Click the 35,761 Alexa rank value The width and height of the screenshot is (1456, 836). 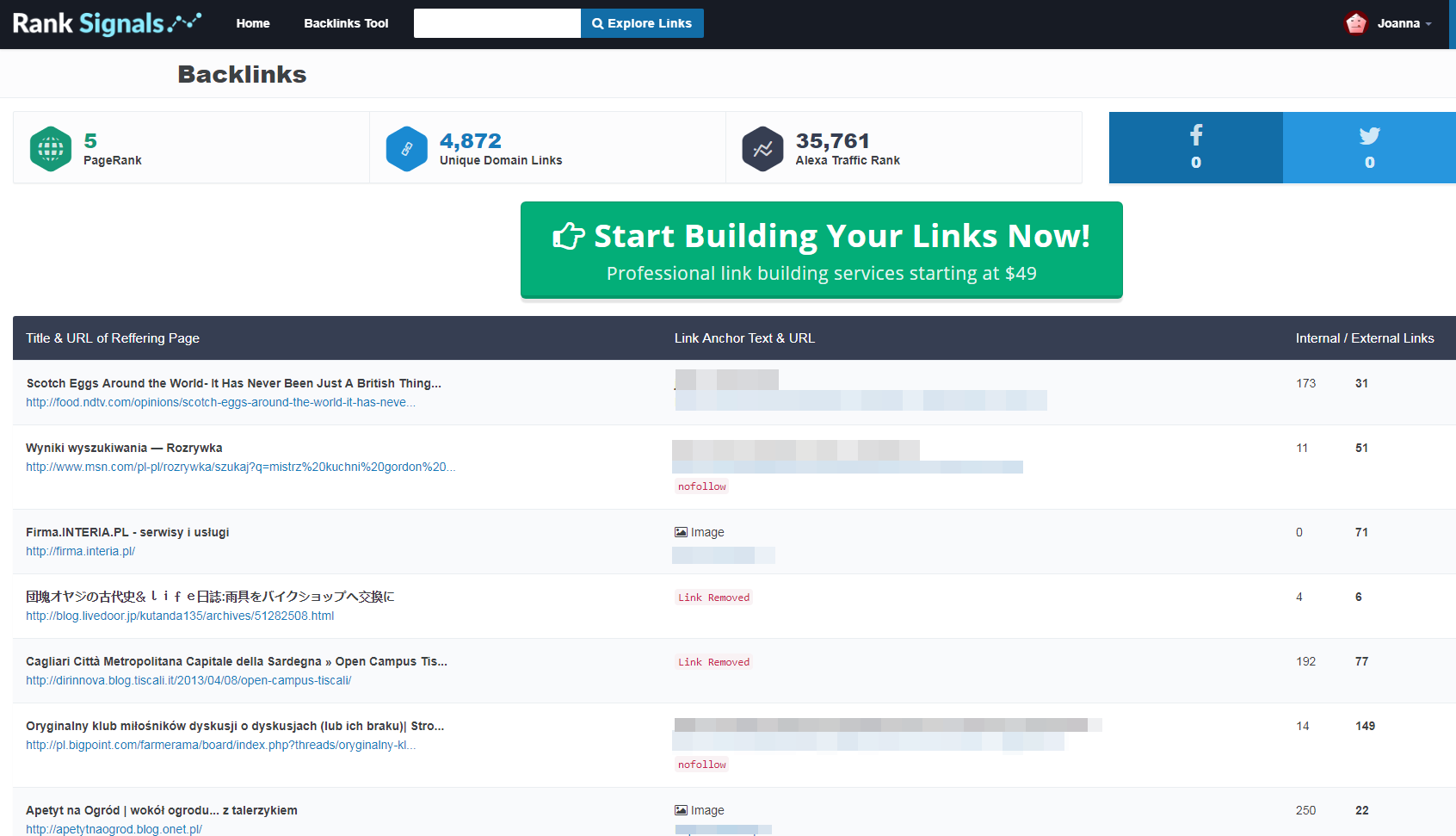(833, 140)
